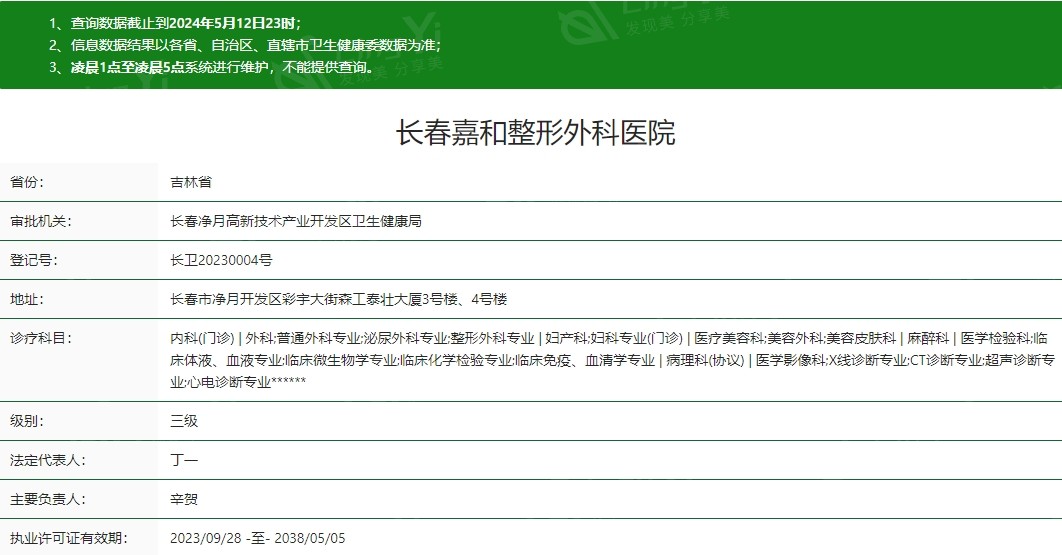Select the level value 三级

pyautogui.click(x=184, y=421)
